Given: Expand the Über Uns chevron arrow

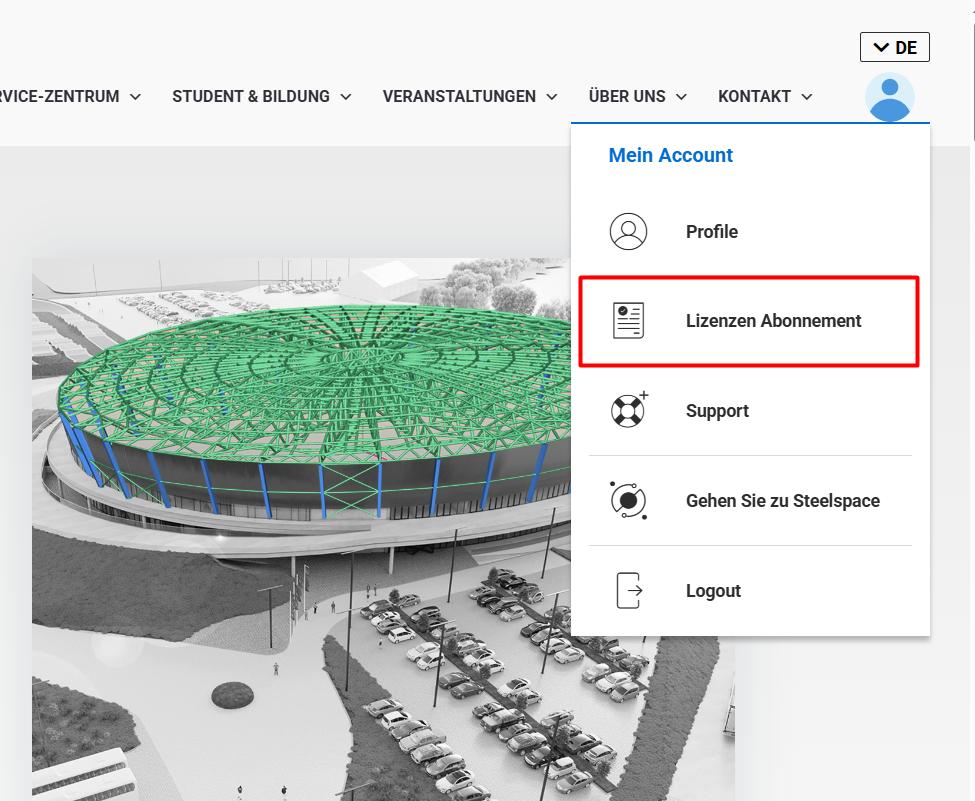Looking at the screenshot, I should point(681,97).
